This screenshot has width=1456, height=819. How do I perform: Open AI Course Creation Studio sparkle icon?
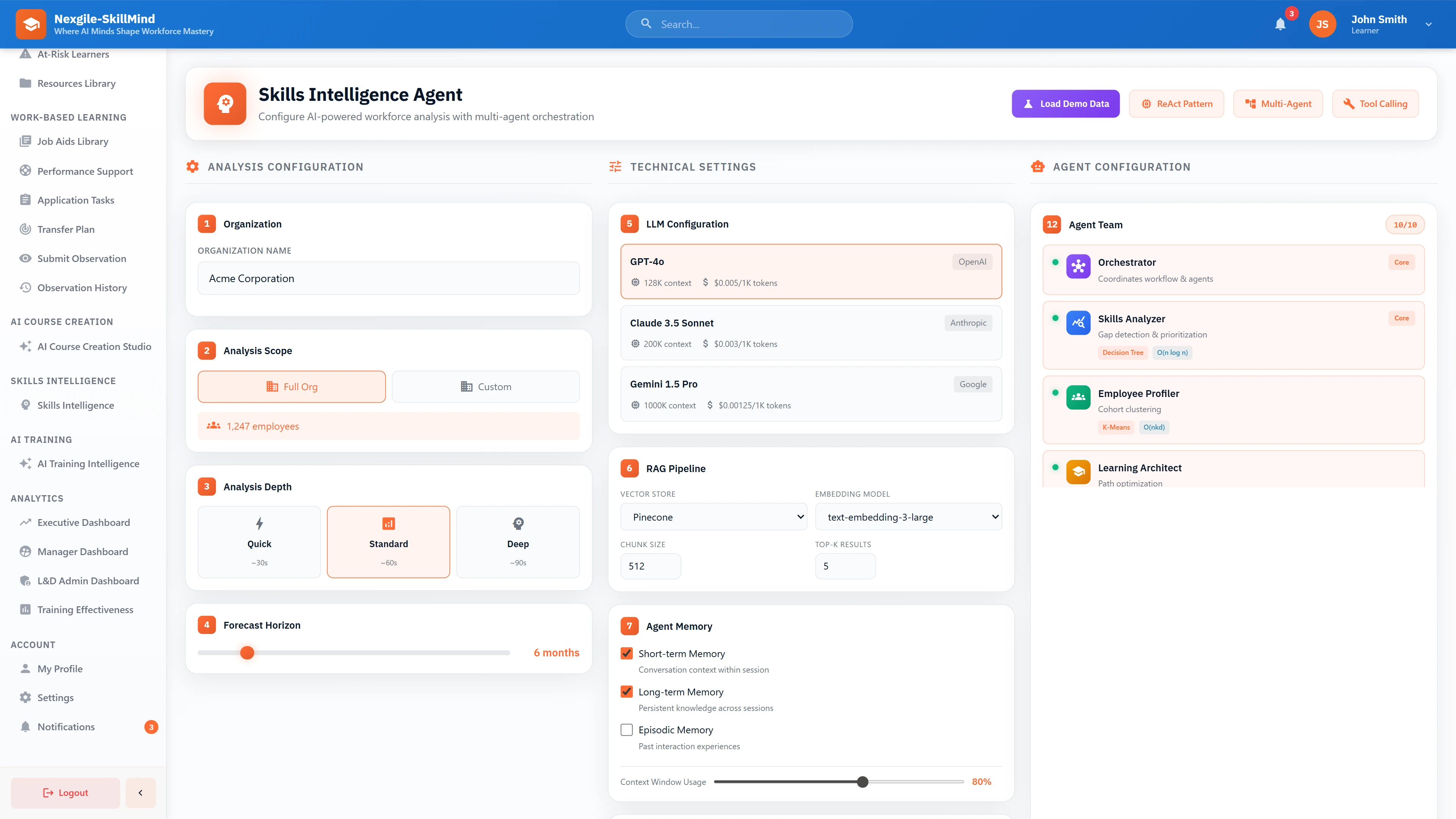pyautogui.click(x=25, y=347)
